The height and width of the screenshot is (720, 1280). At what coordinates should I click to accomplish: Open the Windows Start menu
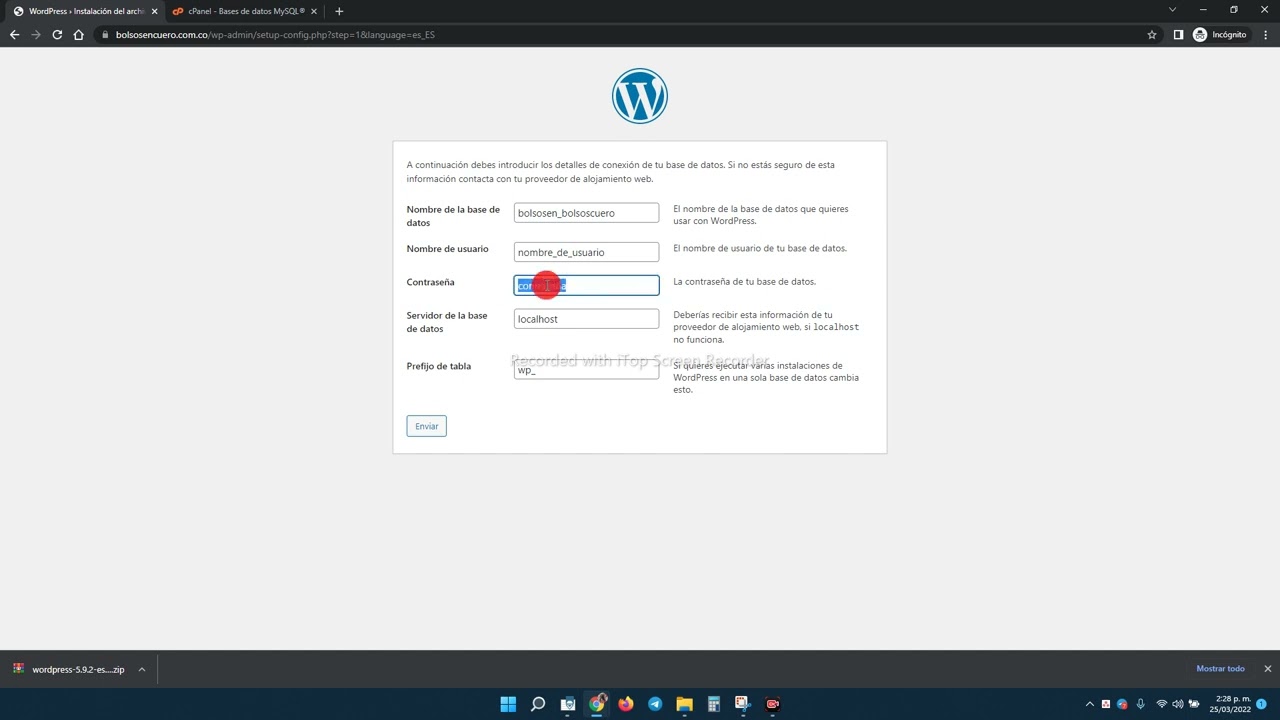tap(508, 704)
